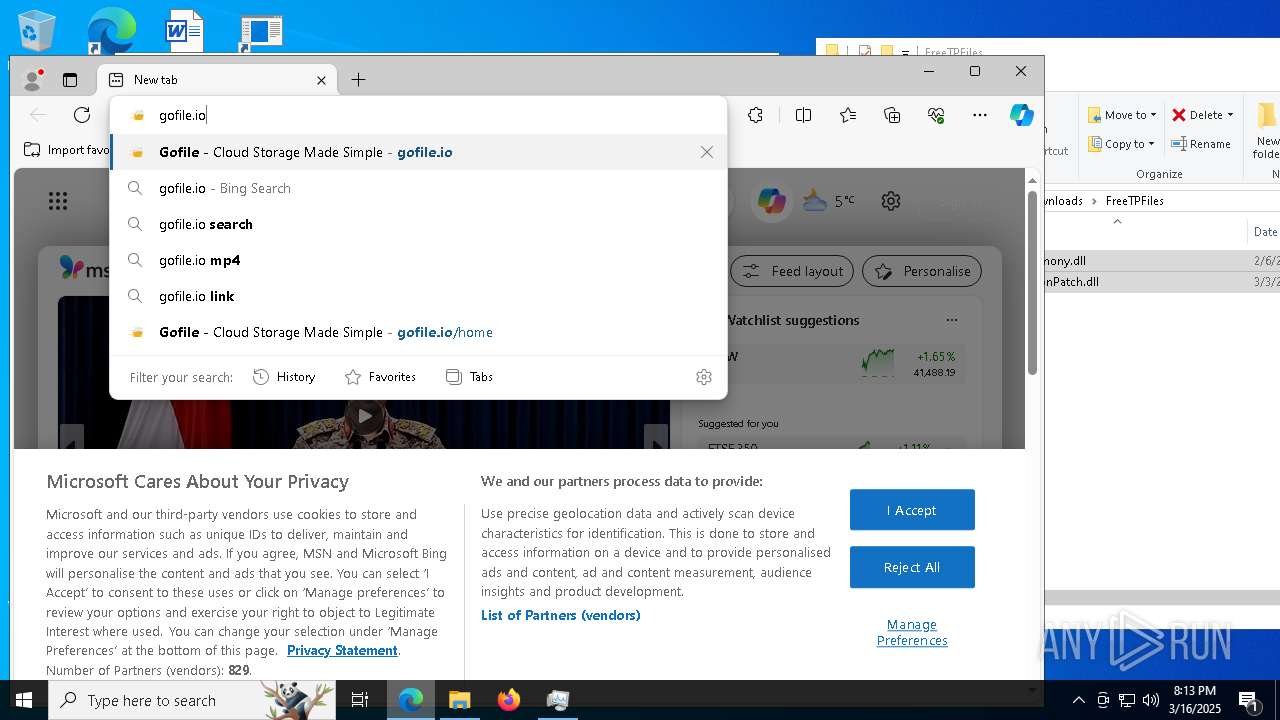
Task: Open List of Partners (vendors) link
Action: point(561,615)
